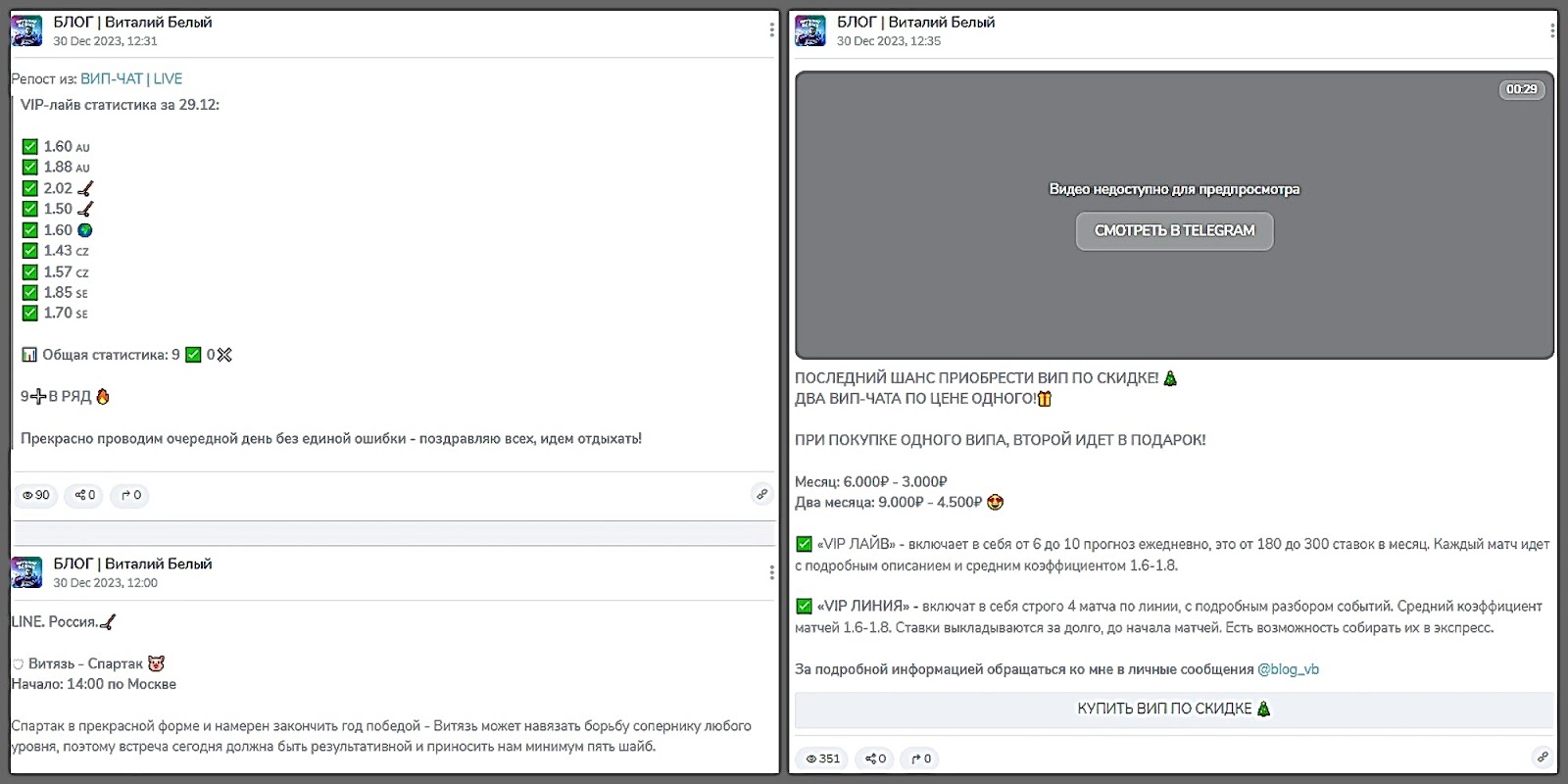Click the eye views counter showing 351
Viewport: 1568px width, 784px height.
point(823,759)
